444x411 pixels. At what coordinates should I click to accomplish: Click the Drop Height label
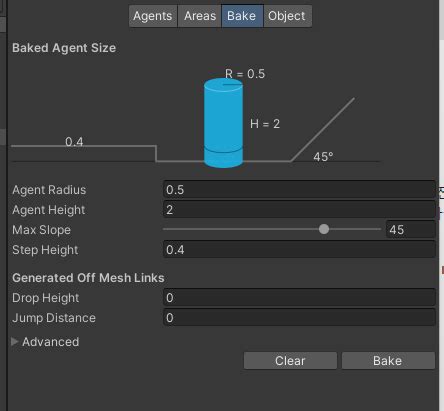tap(45, 298)
